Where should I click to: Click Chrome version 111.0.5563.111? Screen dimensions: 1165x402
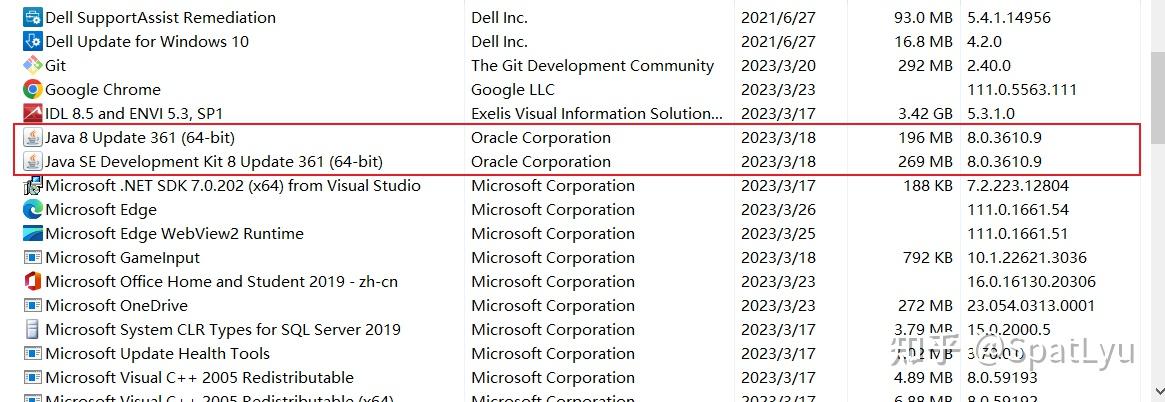(x=1022, y=89)
